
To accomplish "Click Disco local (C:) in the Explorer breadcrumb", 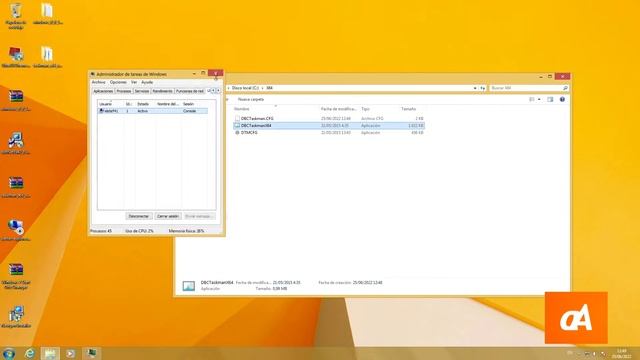I will point(245,88).
